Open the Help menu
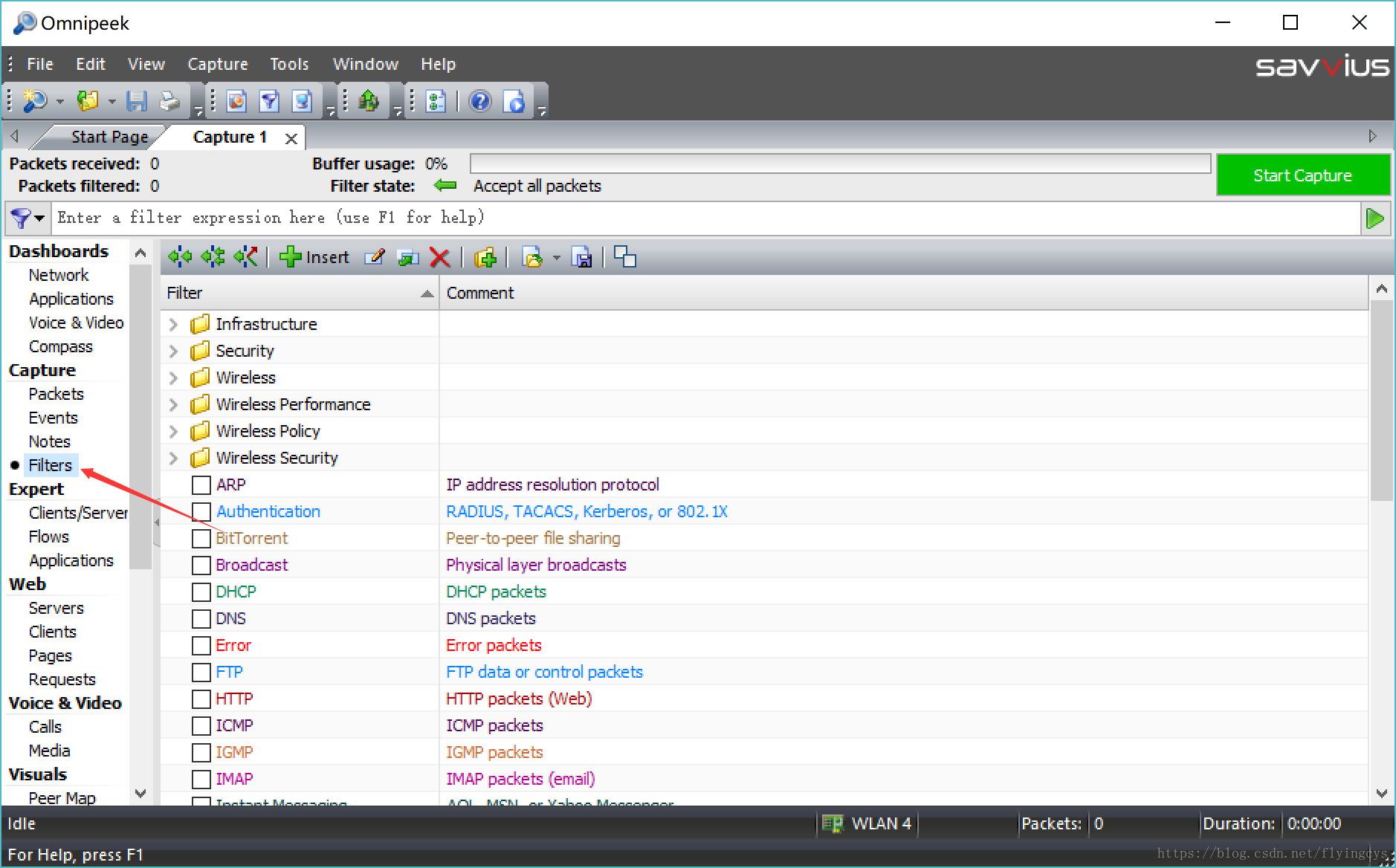Screen dimensions: 1396x868 [x=438, y=64]
